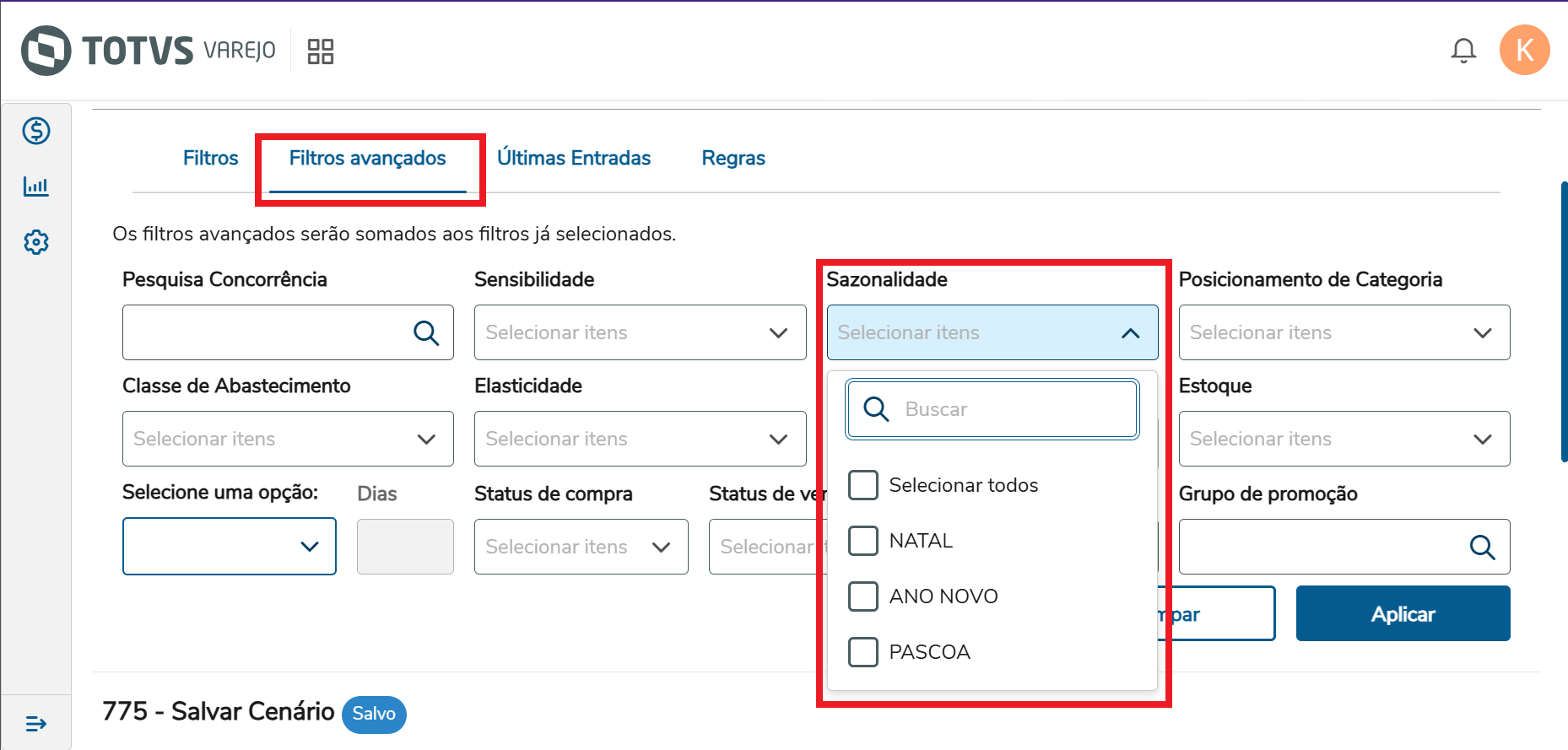Enable the ANO NOVO checkbox
The image size is (1568, 750).
coord(863,596)
